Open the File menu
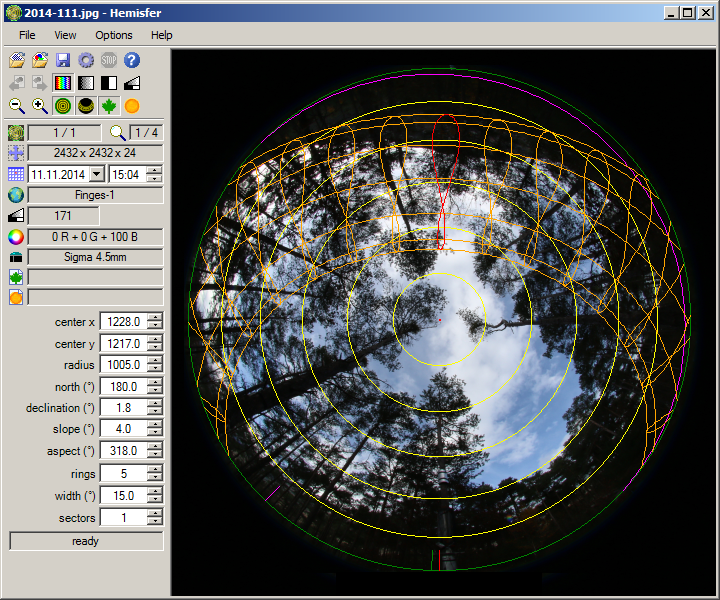The height and width of the screenshot is (600, 720). click(x=27, y=35)
